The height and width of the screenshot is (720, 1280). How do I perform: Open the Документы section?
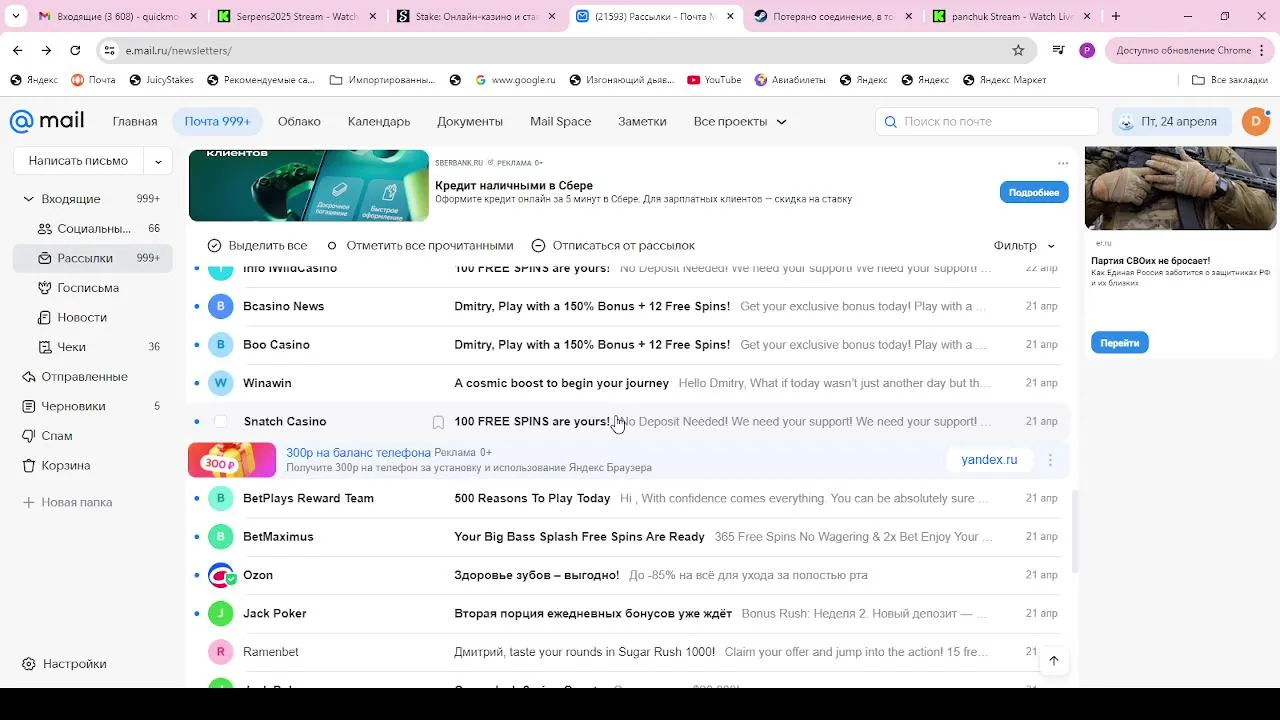(470, 122)
